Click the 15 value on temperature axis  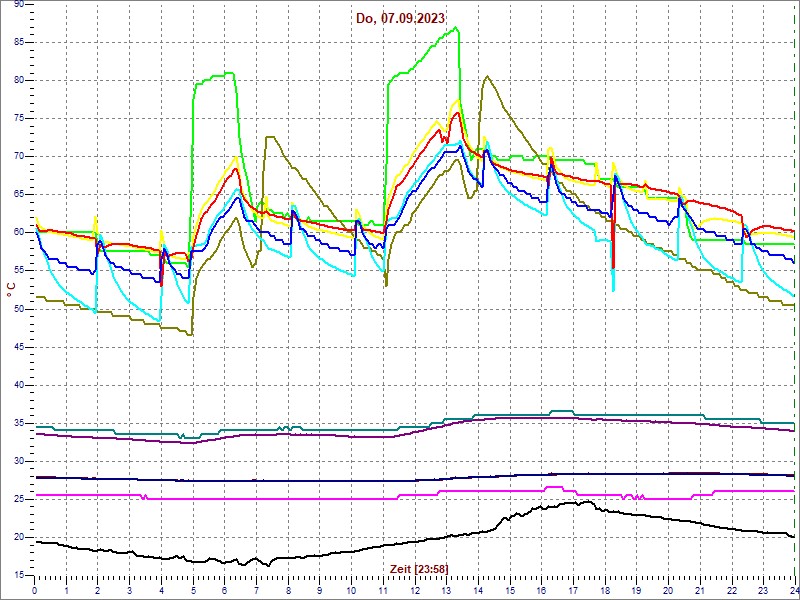coord(19,575)
